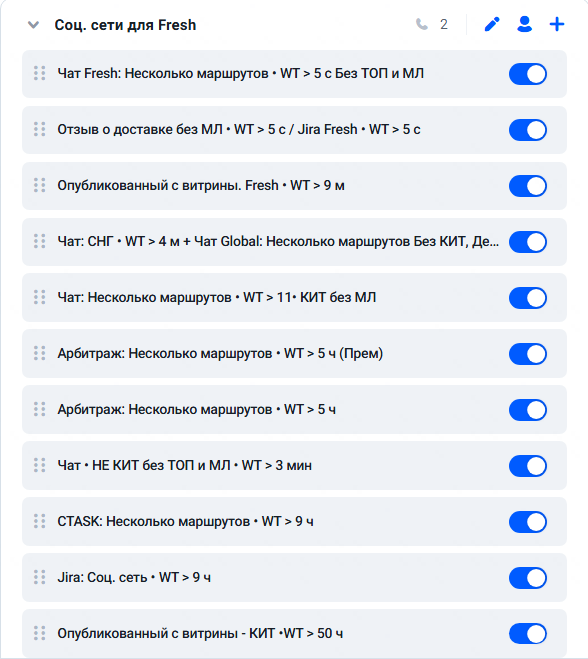The height and width of the screenshot is (659, 588).
Task: Click drag handle for Опубликованный с витрины. Fresh
Action: point(40,185)
